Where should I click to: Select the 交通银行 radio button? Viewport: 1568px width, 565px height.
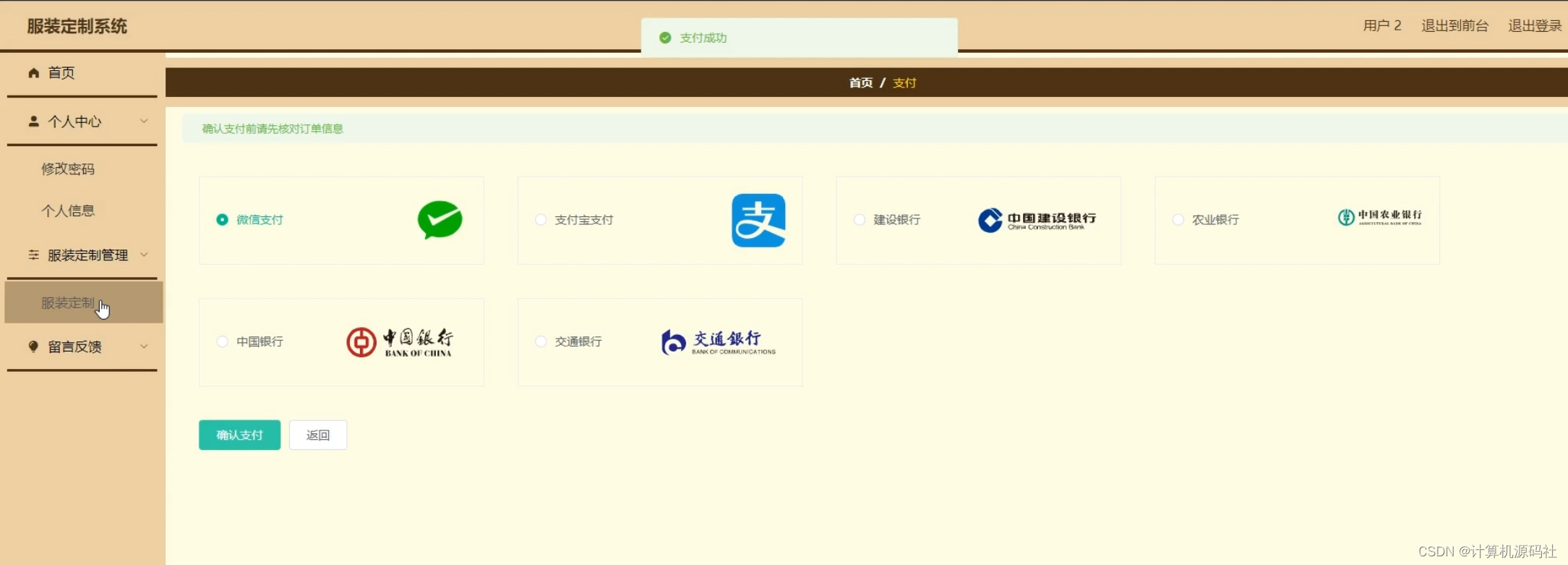[x=541, y=341]
